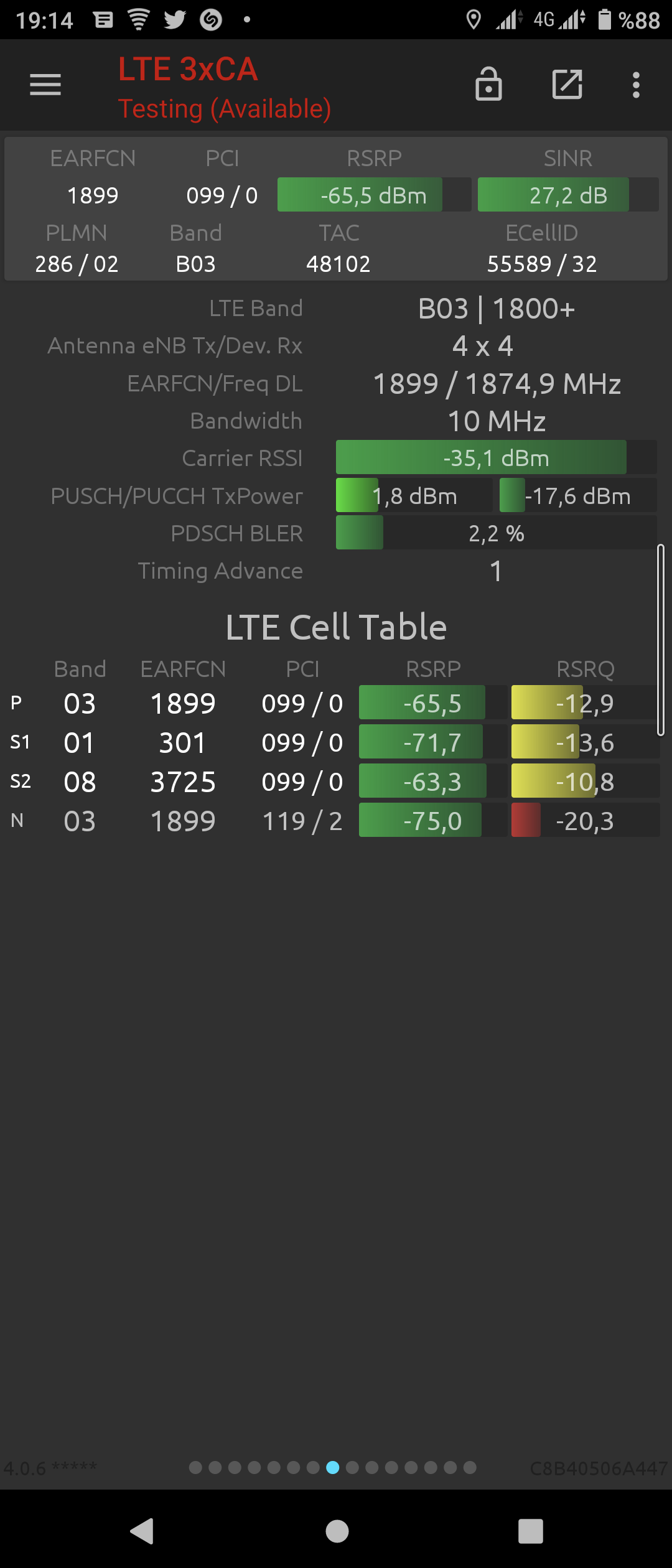This screenshot has height=1568, width=672.
Task: Jump to the last page indicator dot
Action: (x=470, y=1468)
